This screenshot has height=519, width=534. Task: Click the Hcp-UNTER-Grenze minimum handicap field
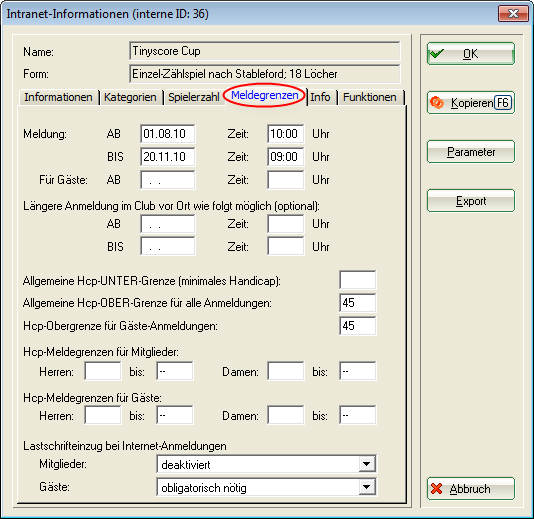(x=358, y=280)
